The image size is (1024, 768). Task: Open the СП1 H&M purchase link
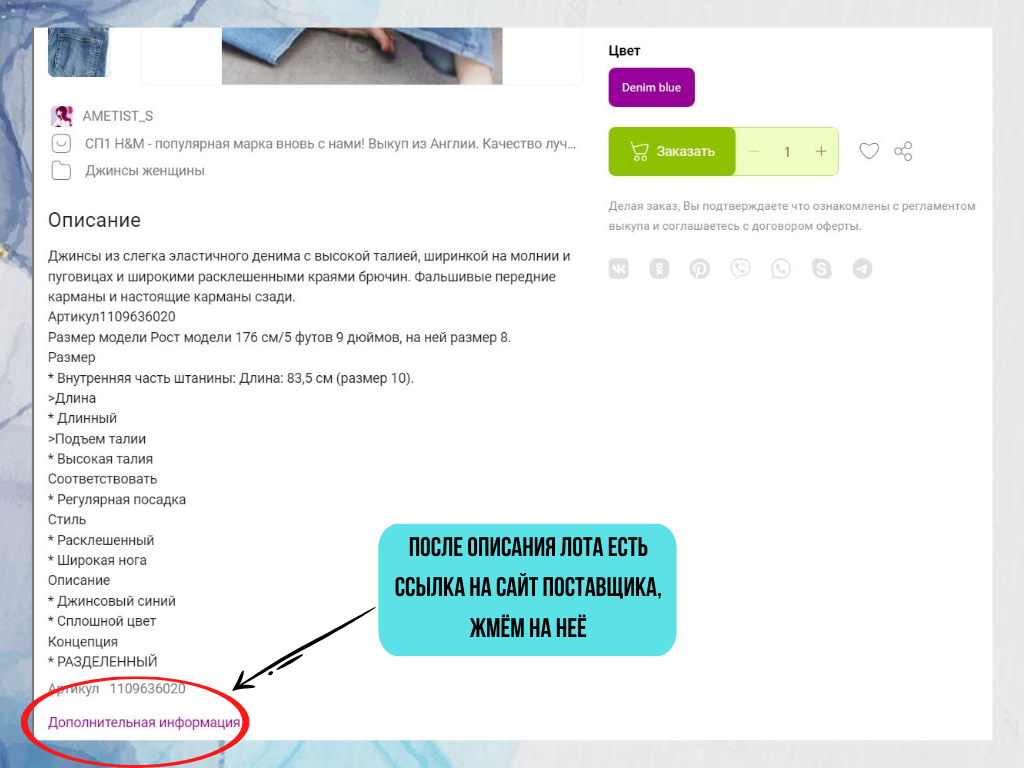[330, 144]
